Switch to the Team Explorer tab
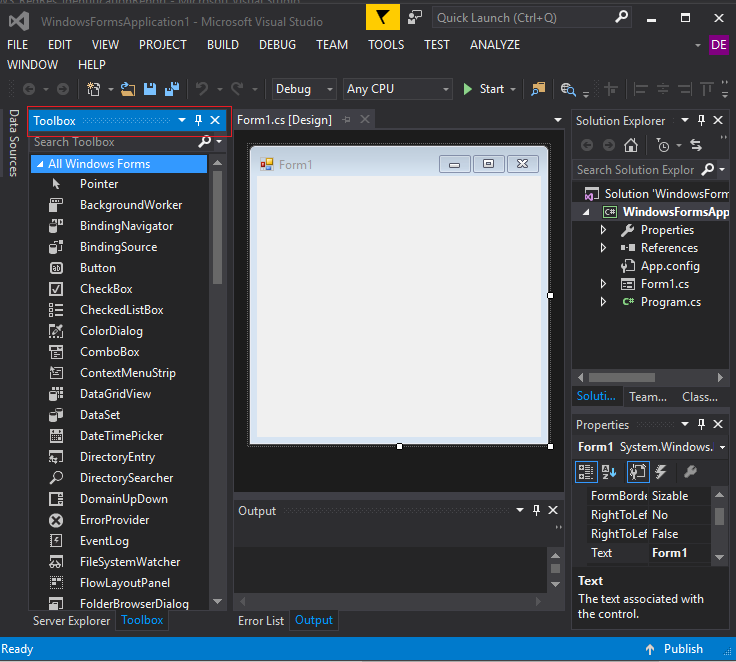The width and height of the screenshot is (736, 662). pyautogui.click(x=648, y=397)
